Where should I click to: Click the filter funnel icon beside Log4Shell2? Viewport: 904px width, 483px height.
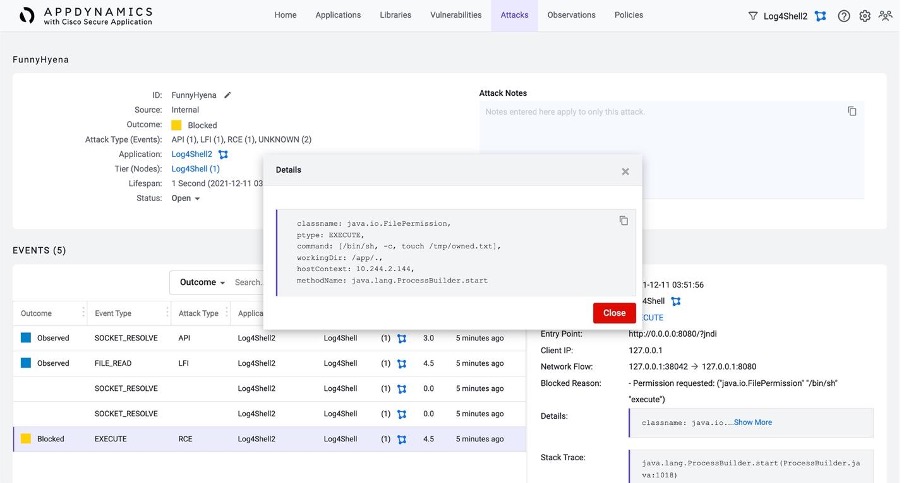(x=753, y=16)
